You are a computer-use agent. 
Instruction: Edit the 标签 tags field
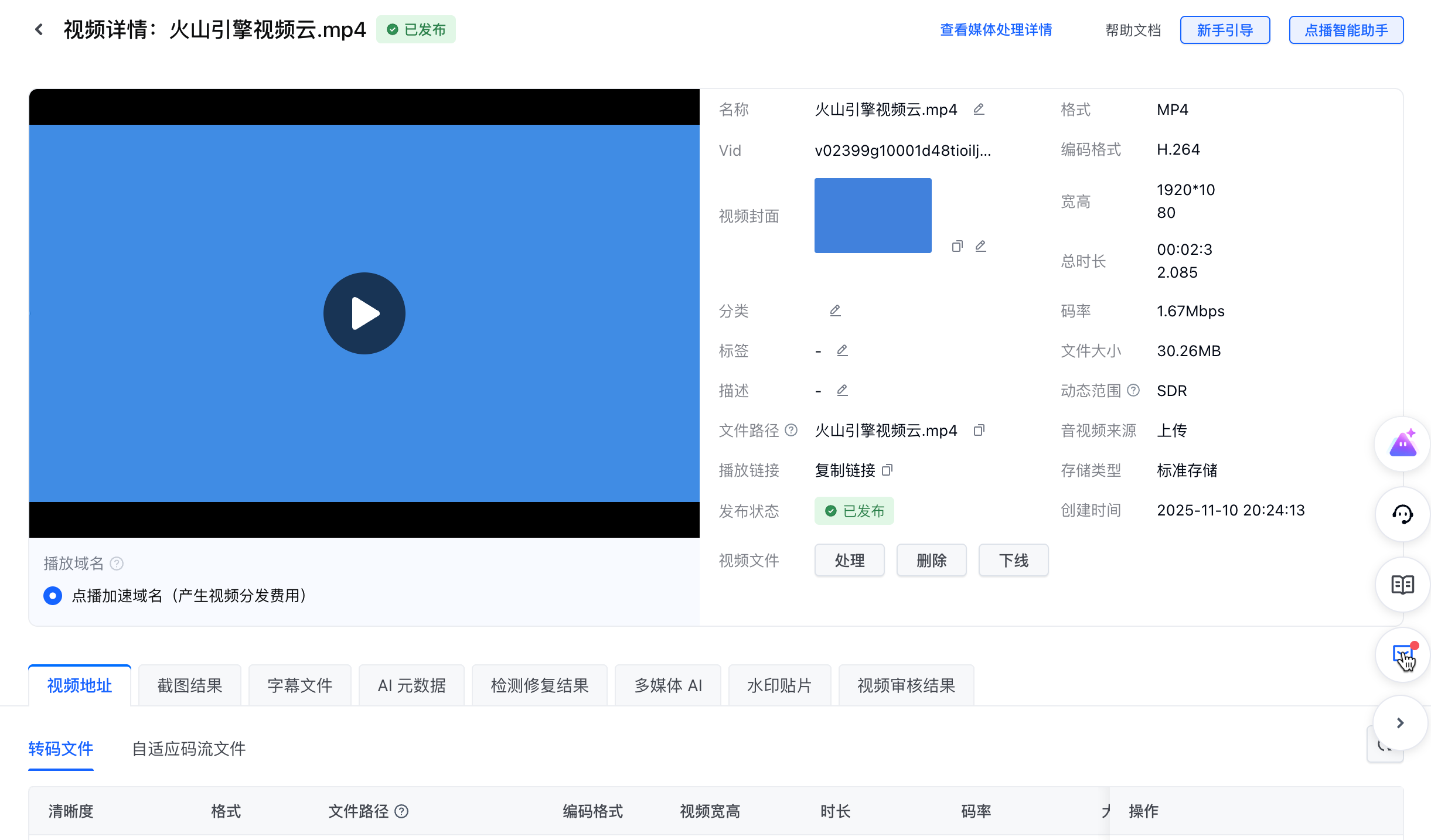pos(842,350)
